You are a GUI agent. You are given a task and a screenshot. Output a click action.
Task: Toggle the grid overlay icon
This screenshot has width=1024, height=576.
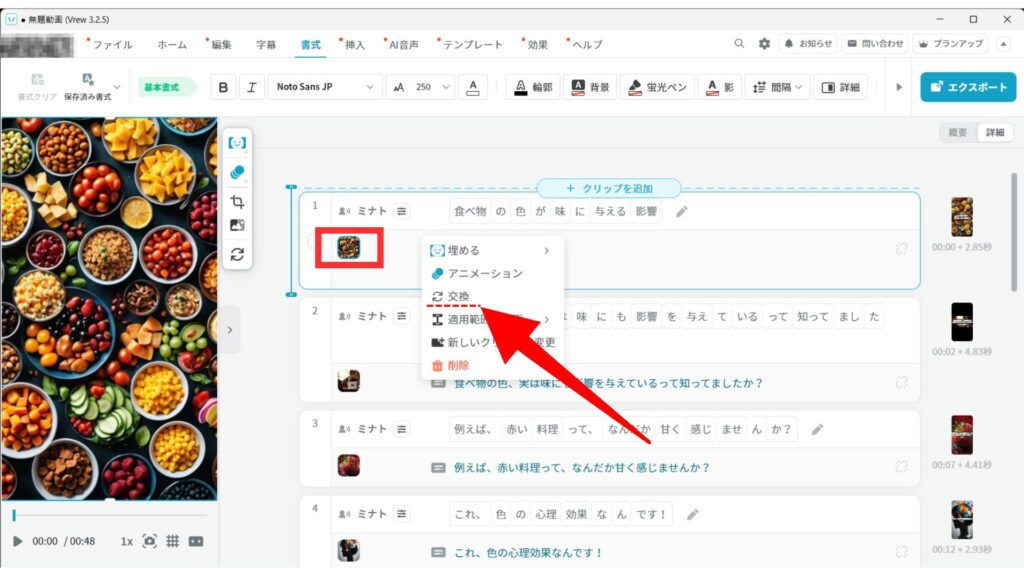172,541
